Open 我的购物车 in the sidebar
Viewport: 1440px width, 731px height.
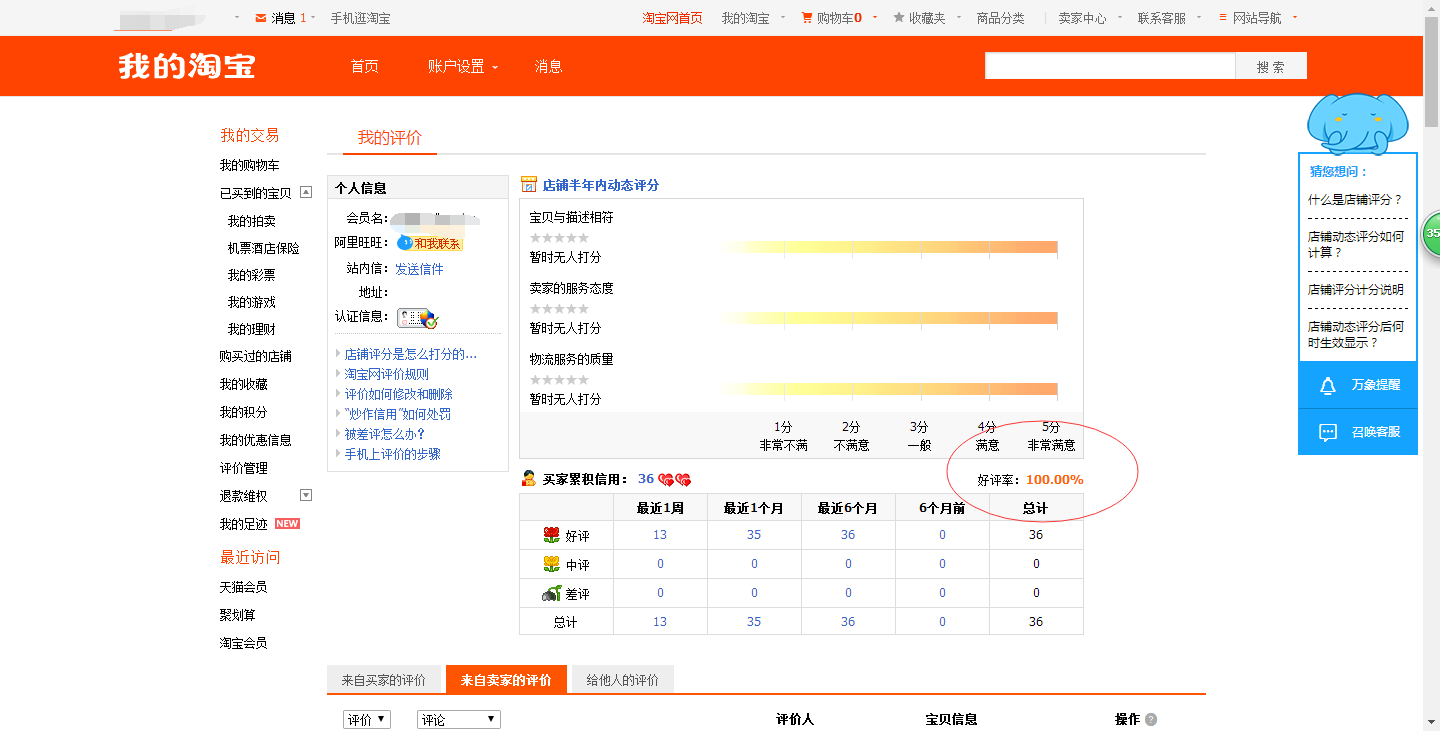[x=250, y=165]
